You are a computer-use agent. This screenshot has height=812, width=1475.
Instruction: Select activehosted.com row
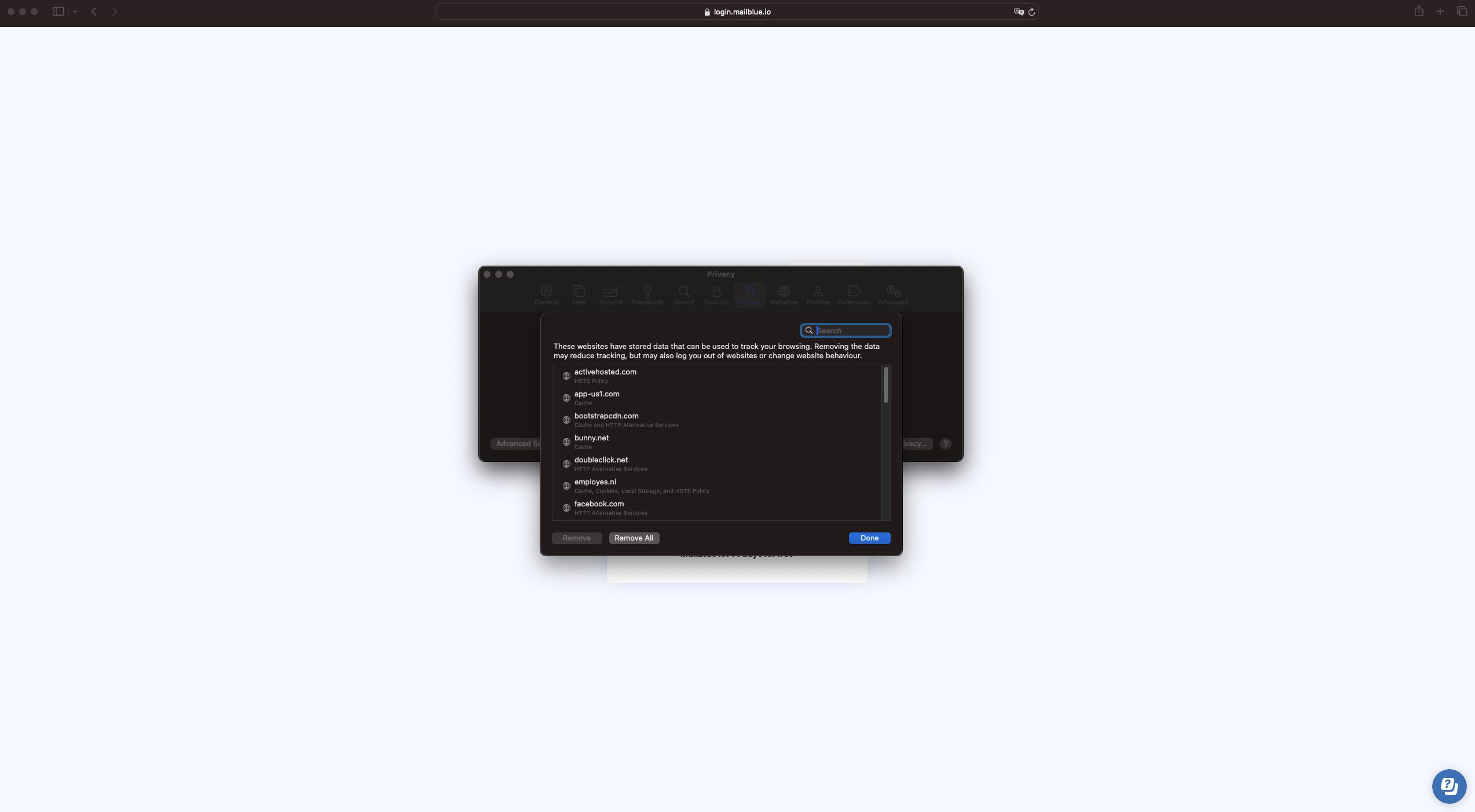[717, 376]
